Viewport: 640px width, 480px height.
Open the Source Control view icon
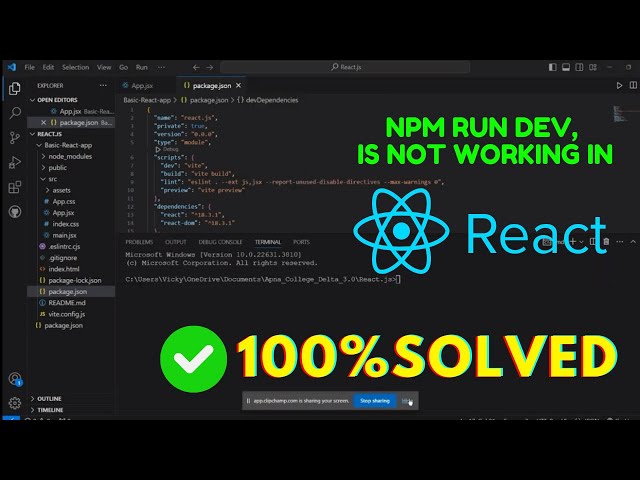click(x=15, y=138)
